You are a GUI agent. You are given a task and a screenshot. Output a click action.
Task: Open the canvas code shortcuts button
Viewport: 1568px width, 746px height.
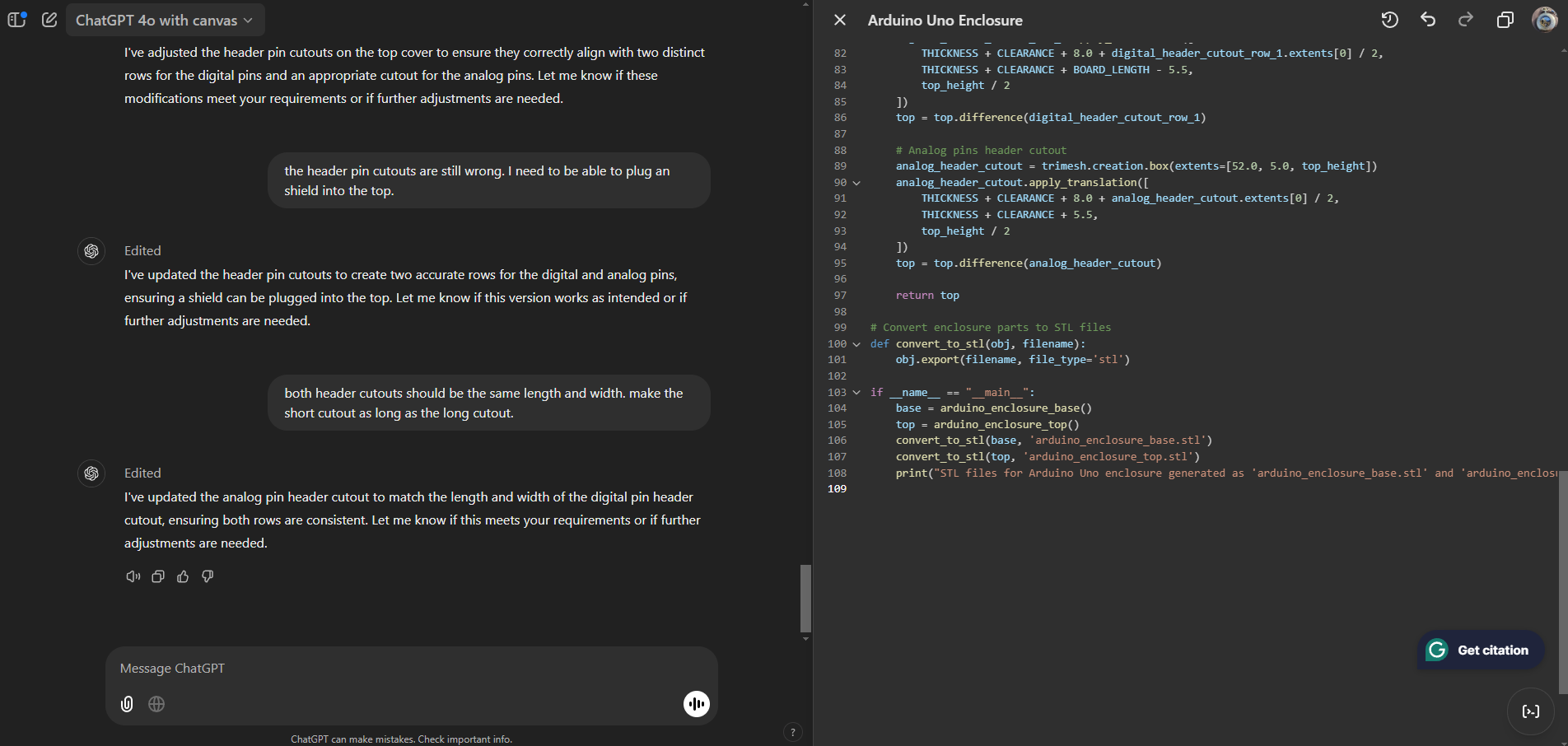click(x=1530, y=711)
